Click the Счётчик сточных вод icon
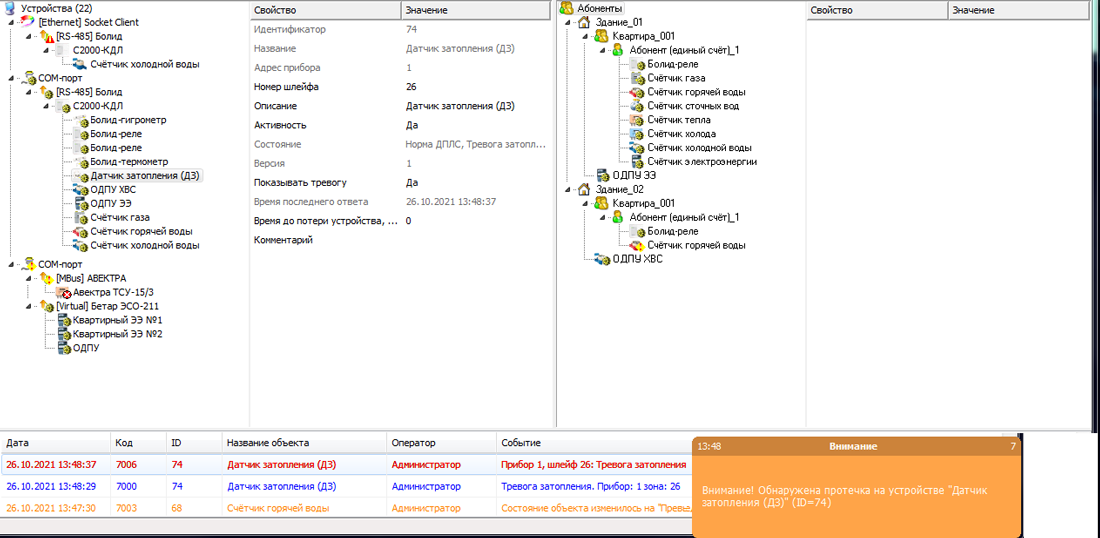The height and width of the screenshot is (538, 1100). point(636,106)
